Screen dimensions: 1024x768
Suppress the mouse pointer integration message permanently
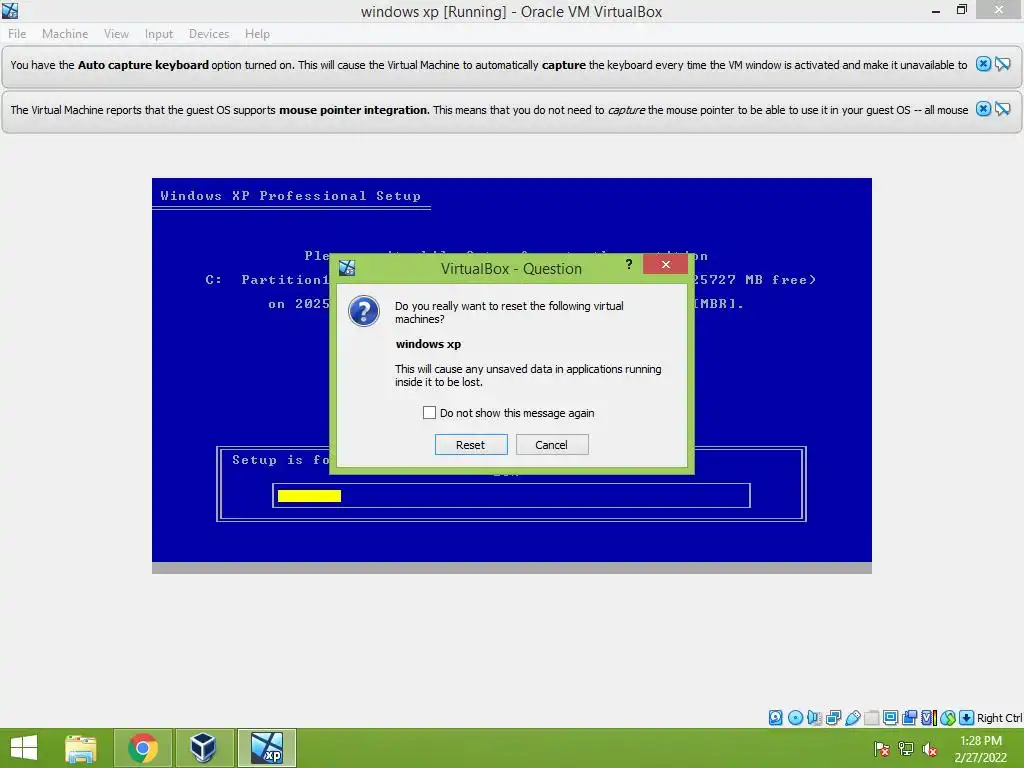click(1002, 109)
